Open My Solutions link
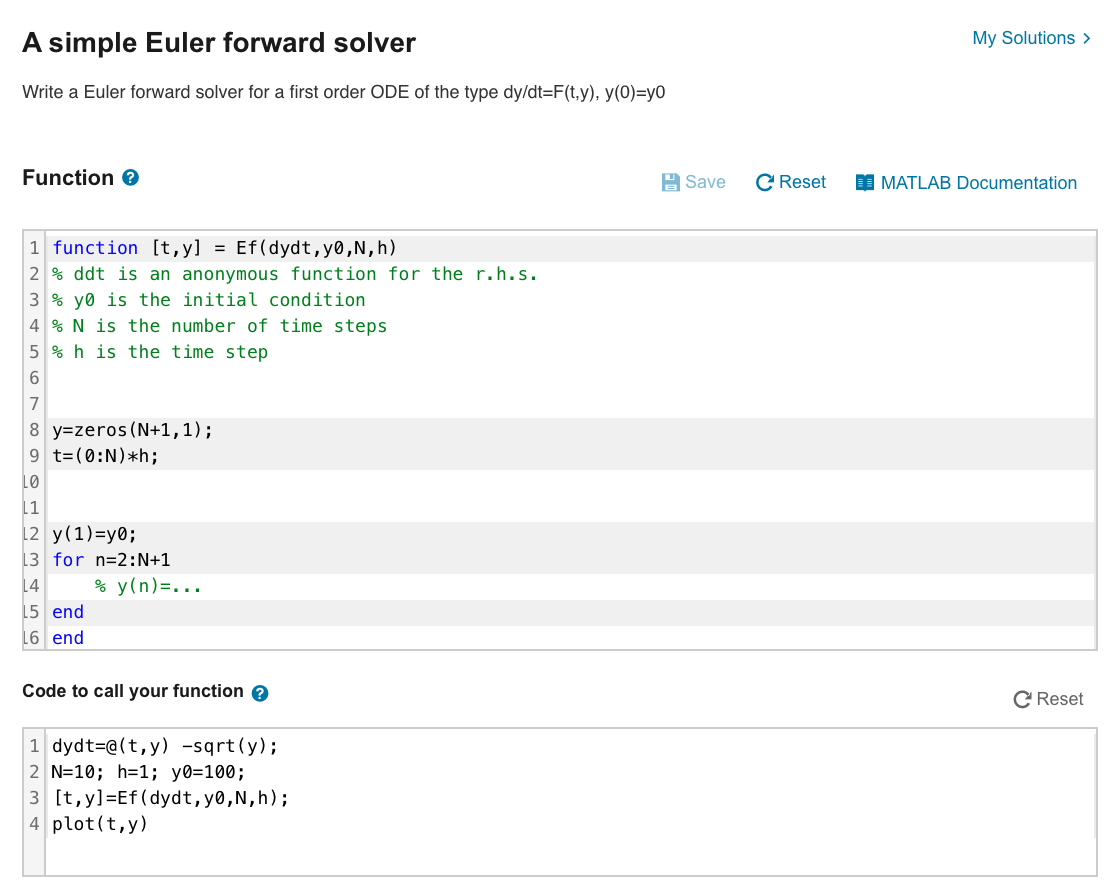Viewport: 1113px width, 892px height. (x=1024, y=38)
